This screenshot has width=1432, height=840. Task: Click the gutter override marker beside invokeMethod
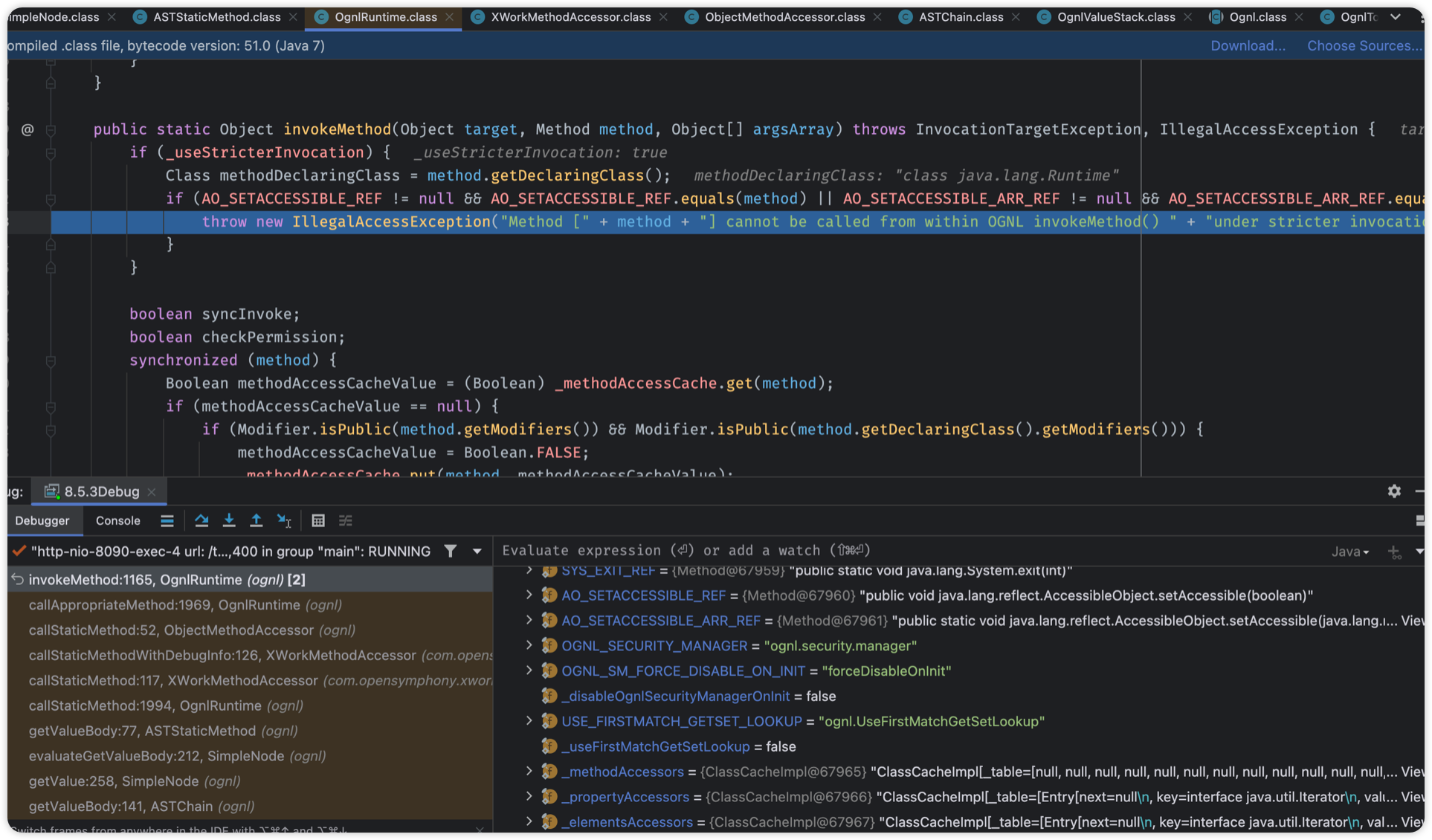tap(28, 130)
